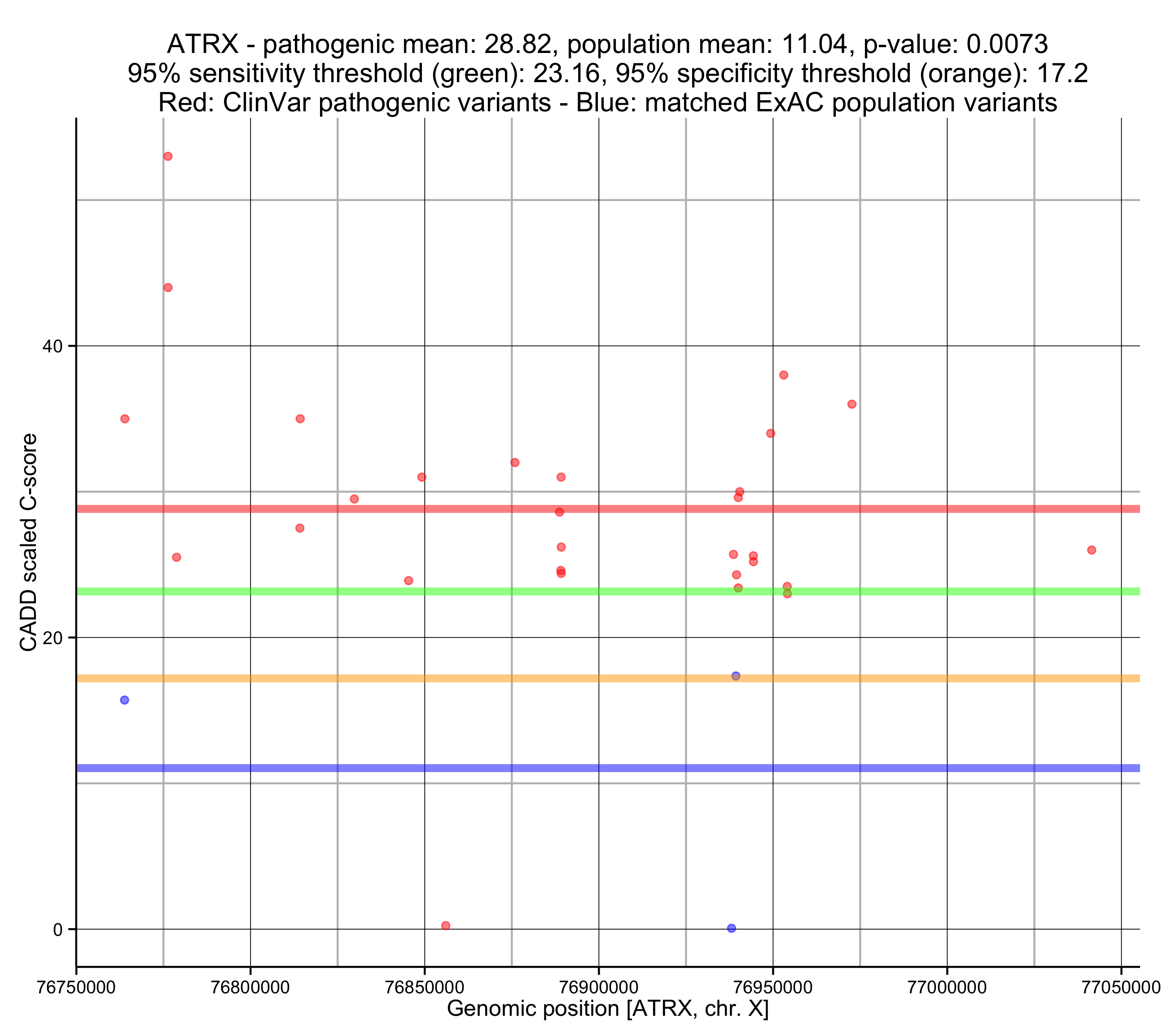Click the ATRX pathogenic mean title line
1167x1036 pixels.
coord(607,44)
